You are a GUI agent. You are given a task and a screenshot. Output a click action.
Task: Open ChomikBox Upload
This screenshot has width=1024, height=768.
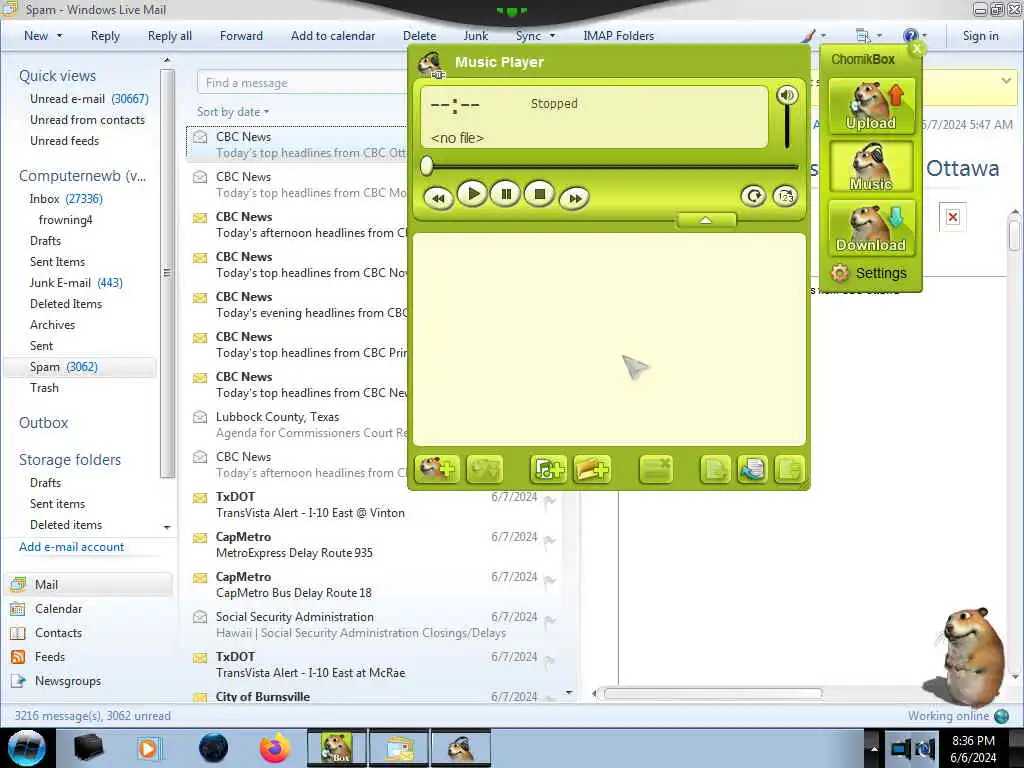coord(871,106)
